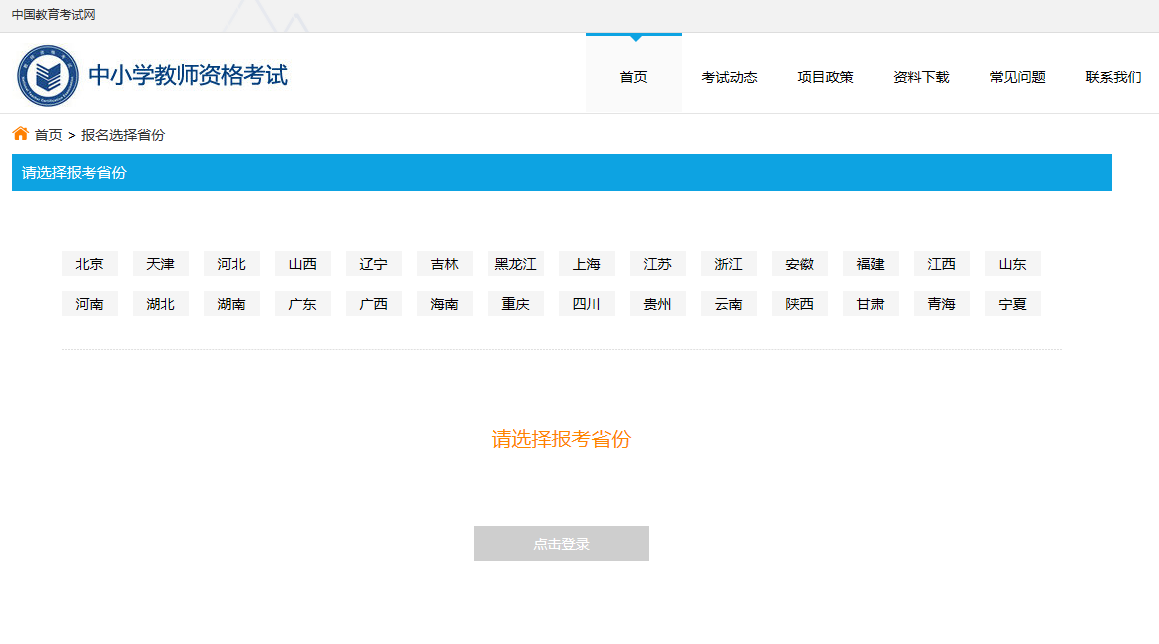Select province 青海
This screenshot has width=1159, height=644.
(x=941, y=304)
